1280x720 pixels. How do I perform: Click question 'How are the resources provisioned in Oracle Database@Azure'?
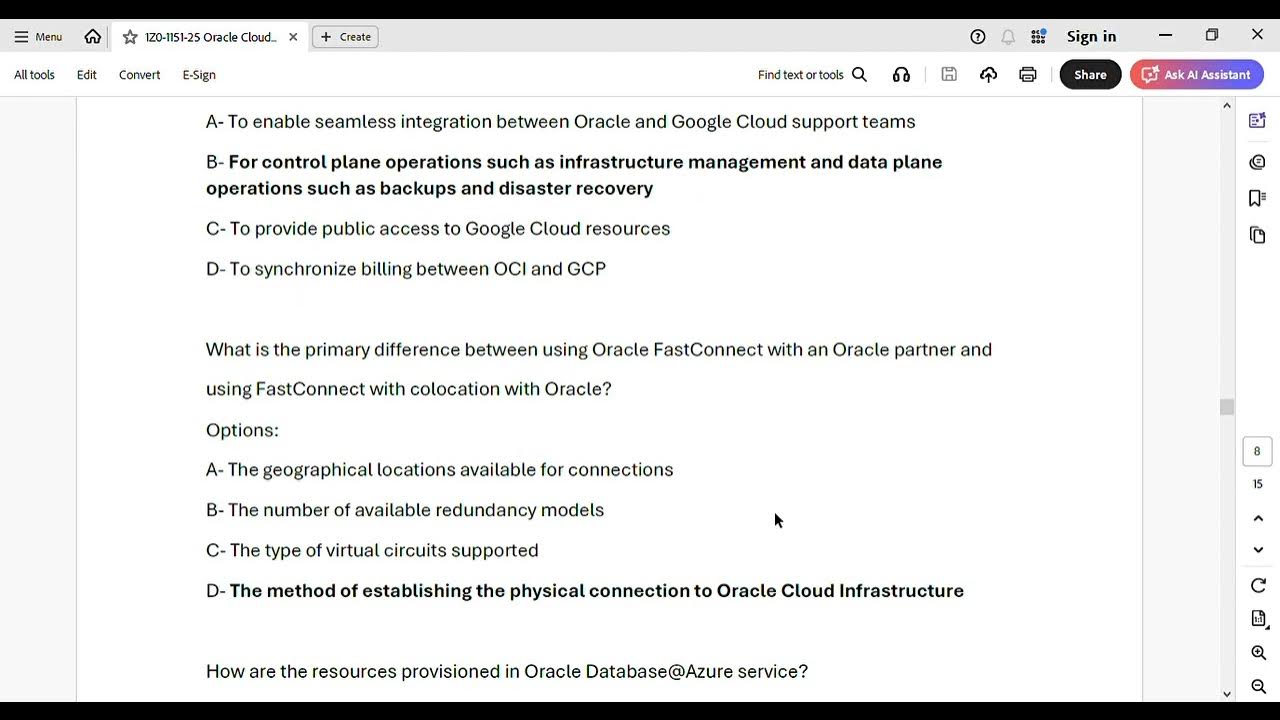pyautogui.click(x=507, y=672)
